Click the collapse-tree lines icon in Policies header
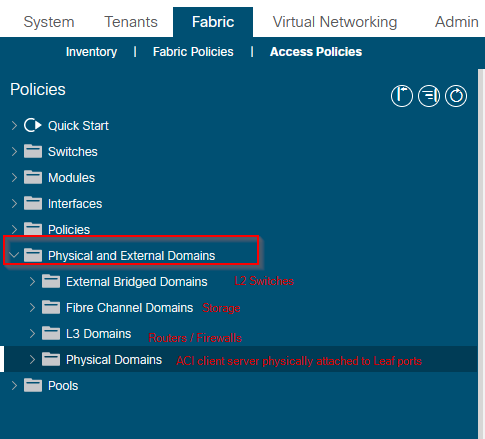This screenshot has height=439, width=485. 429,96
